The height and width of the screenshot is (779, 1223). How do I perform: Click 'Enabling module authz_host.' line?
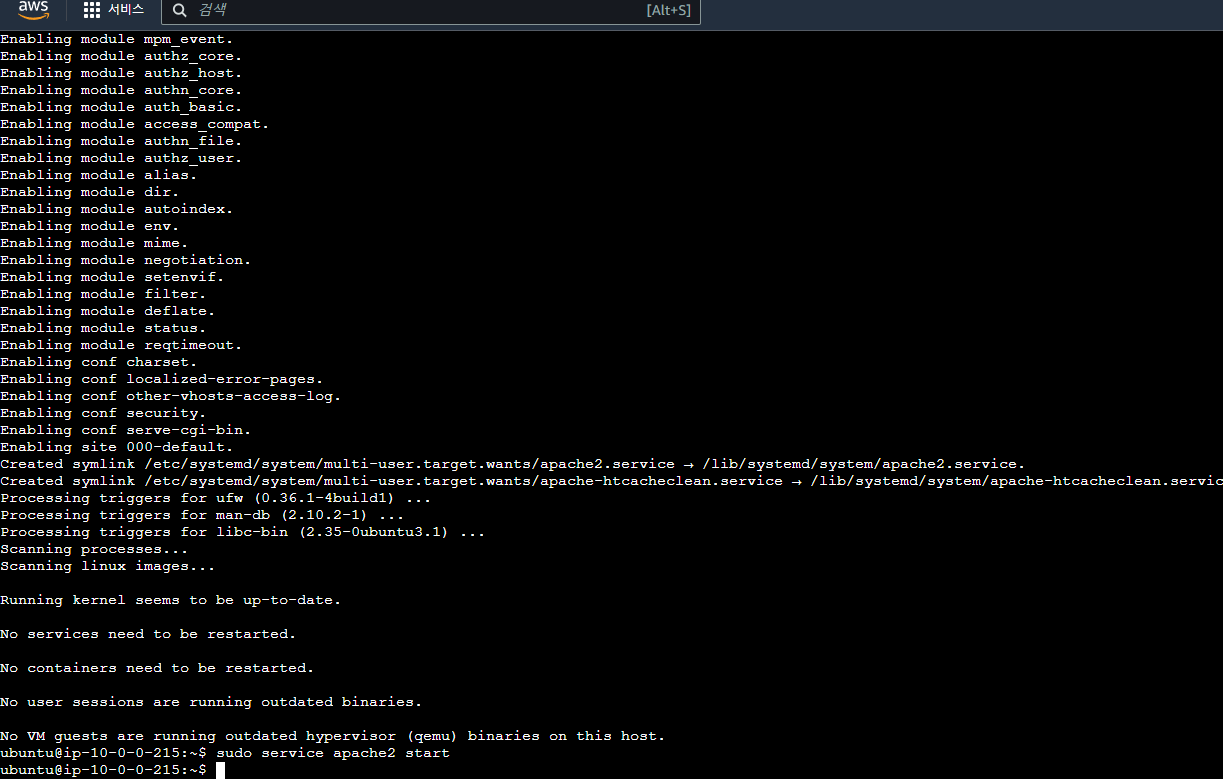coord(121,73)
